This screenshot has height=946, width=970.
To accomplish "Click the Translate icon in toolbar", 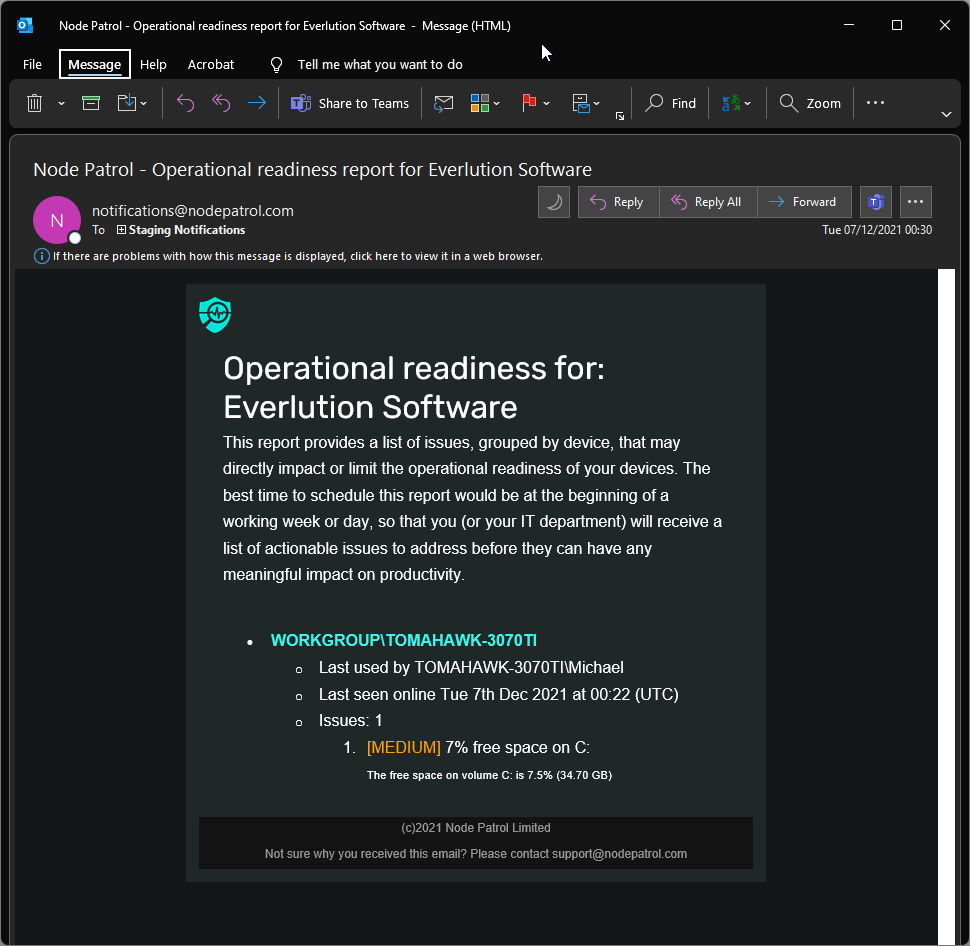I will 731,103.
